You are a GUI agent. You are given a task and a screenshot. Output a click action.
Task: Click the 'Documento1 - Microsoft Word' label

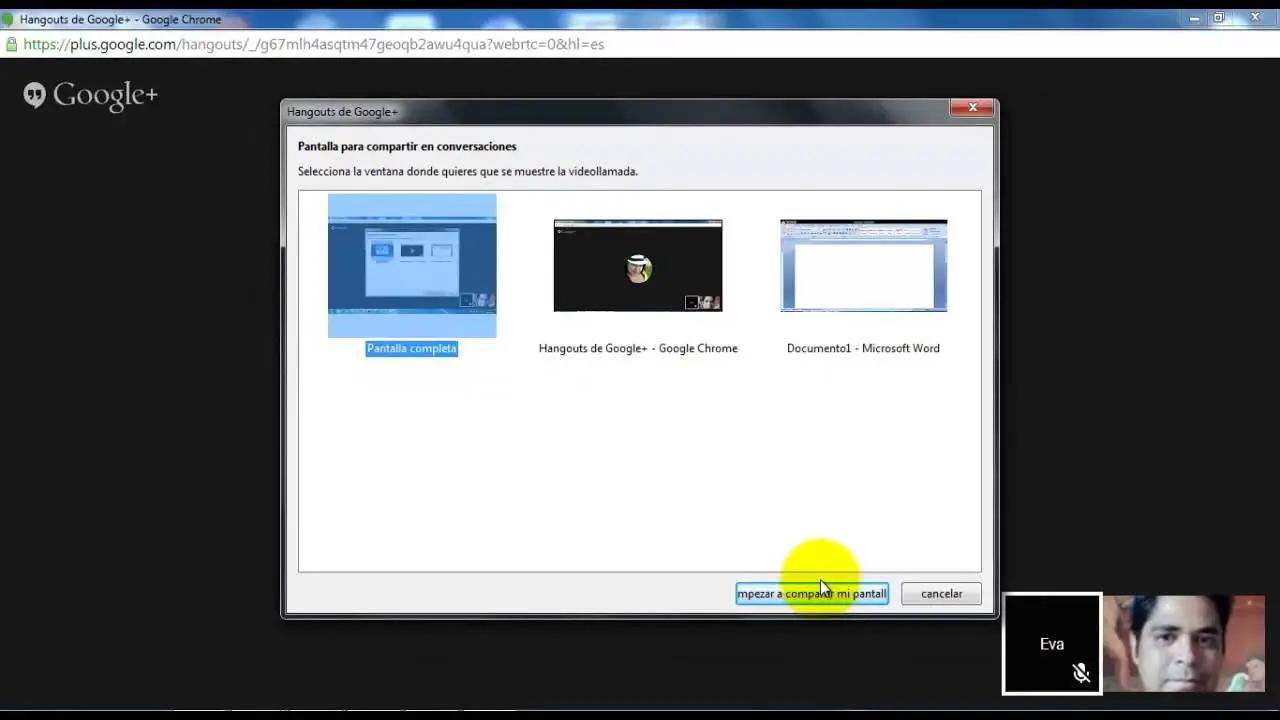coord(863,348)
